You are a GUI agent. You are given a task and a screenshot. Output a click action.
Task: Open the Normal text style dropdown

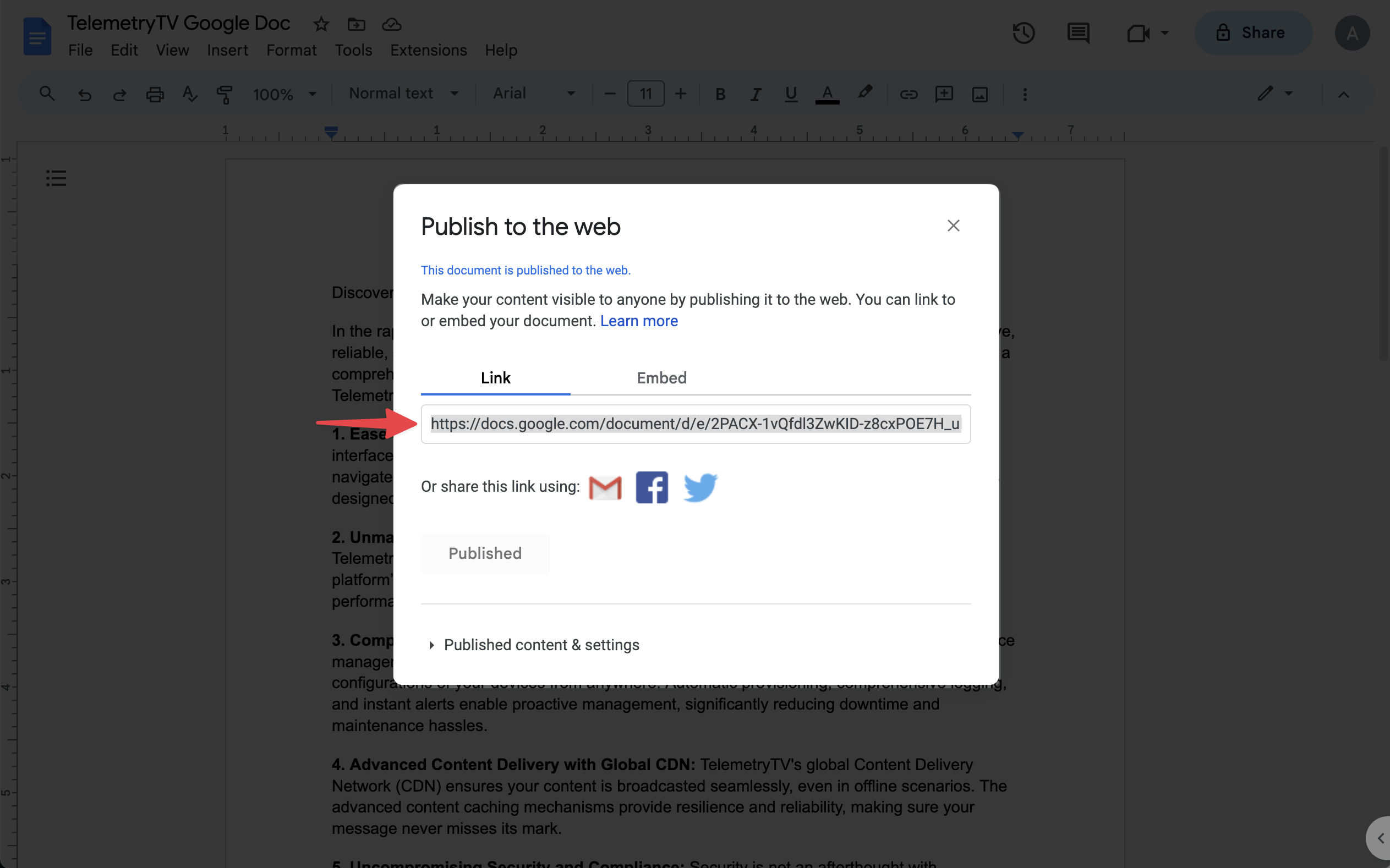(403, 94)
